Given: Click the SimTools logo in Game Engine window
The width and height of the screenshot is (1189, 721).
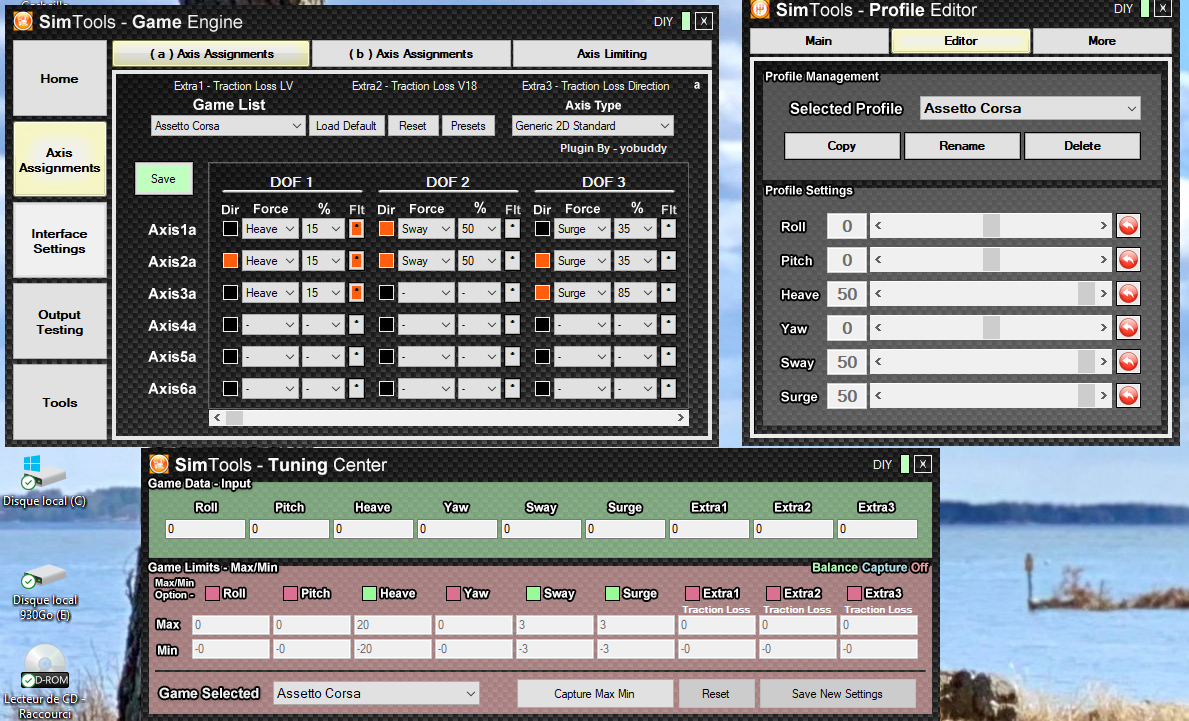Looking at the screenshot, I should point(24,21).
